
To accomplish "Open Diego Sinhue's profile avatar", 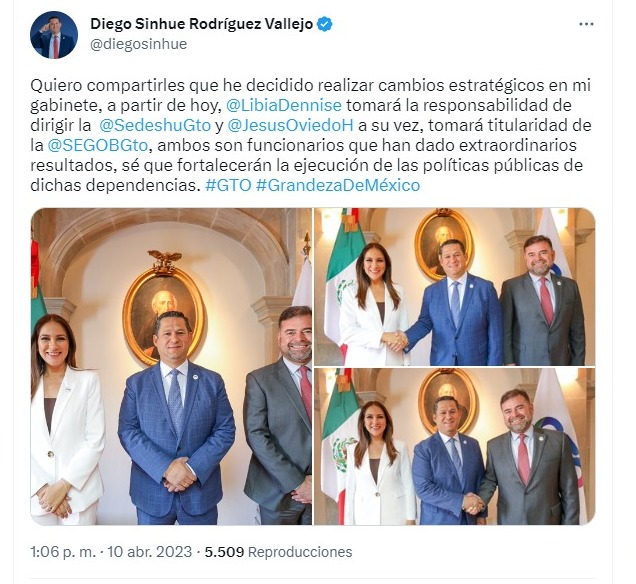I will coord(54,35).
